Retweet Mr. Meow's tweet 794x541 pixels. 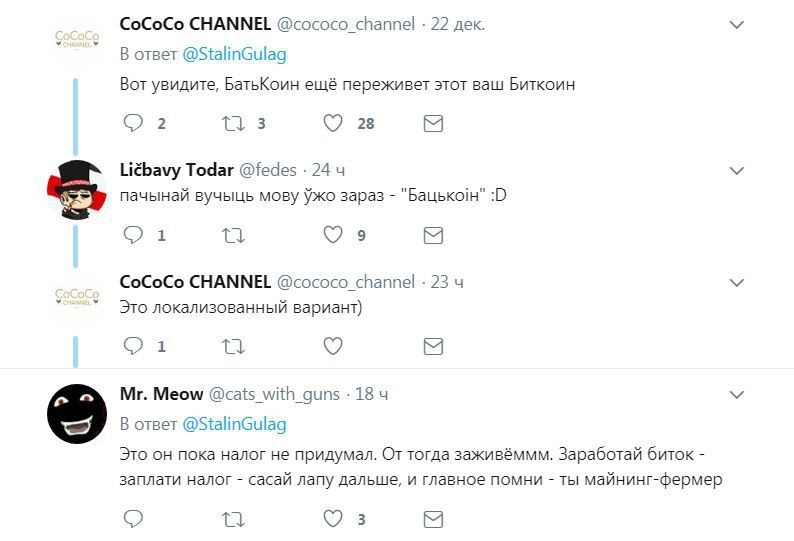point(232,519)
